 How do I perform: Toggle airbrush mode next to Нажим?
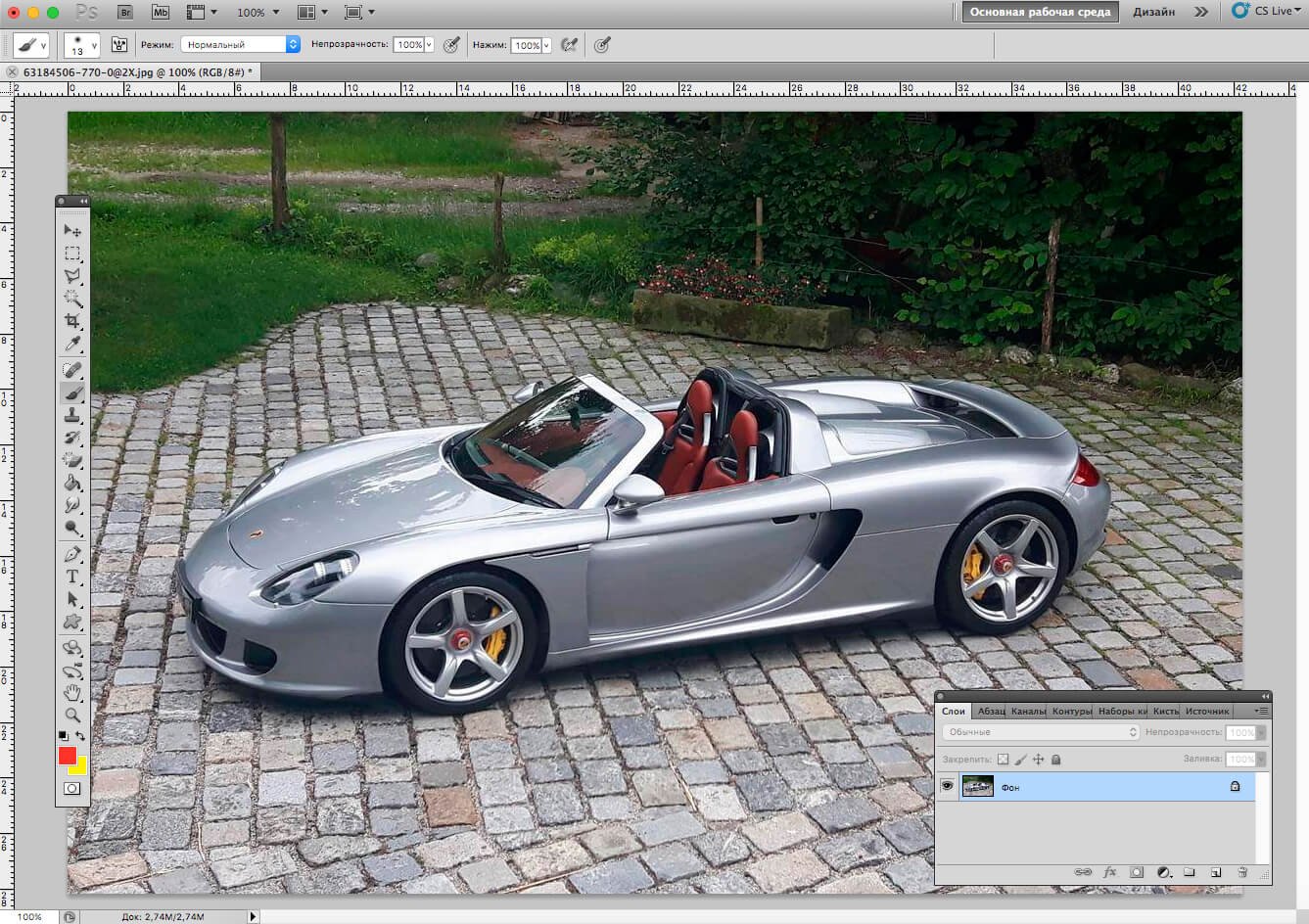tap(569, 45)
